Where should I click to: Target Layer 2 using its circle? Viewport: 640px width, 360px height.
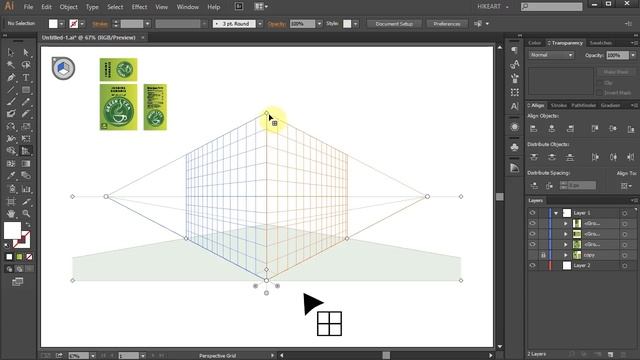[624, 266]
